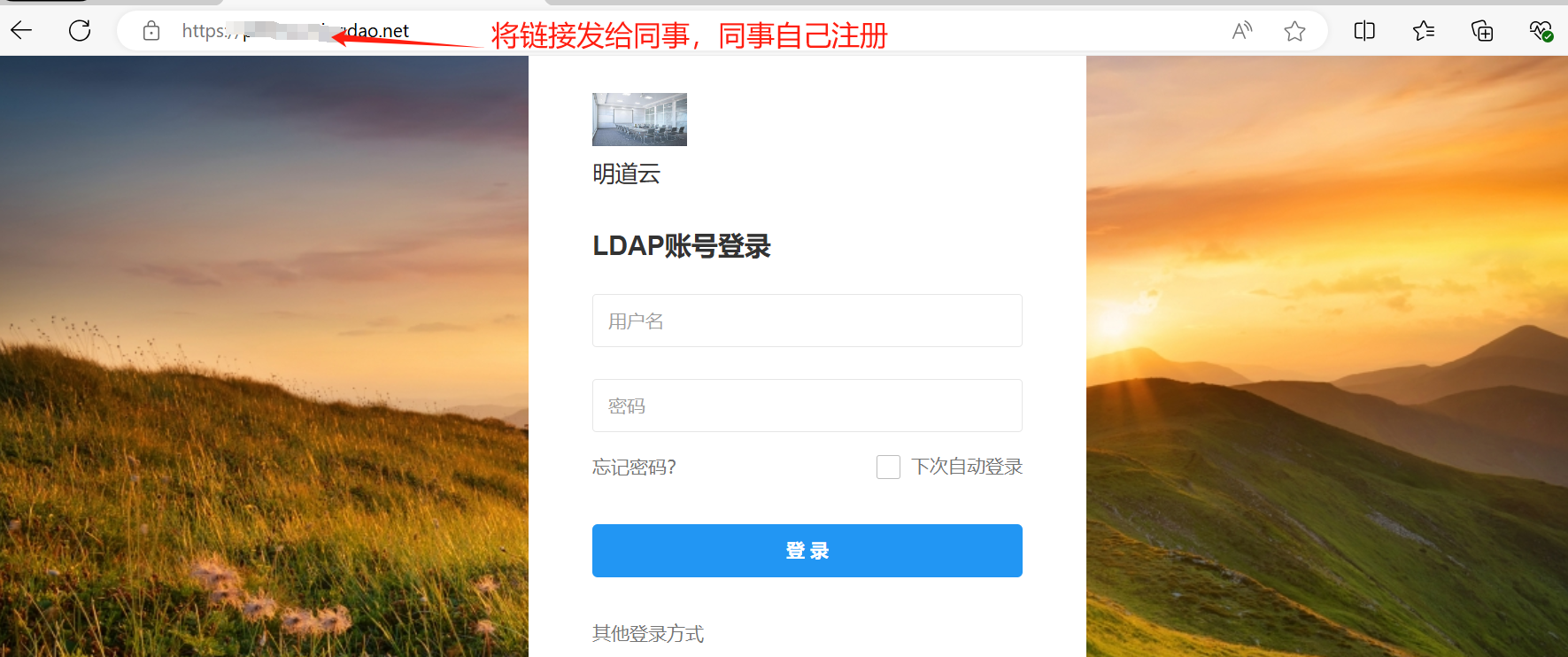The height and width of the screenshot is (657, 1568).
Task: Open the Collections icon
Action: coord(1482,31)
